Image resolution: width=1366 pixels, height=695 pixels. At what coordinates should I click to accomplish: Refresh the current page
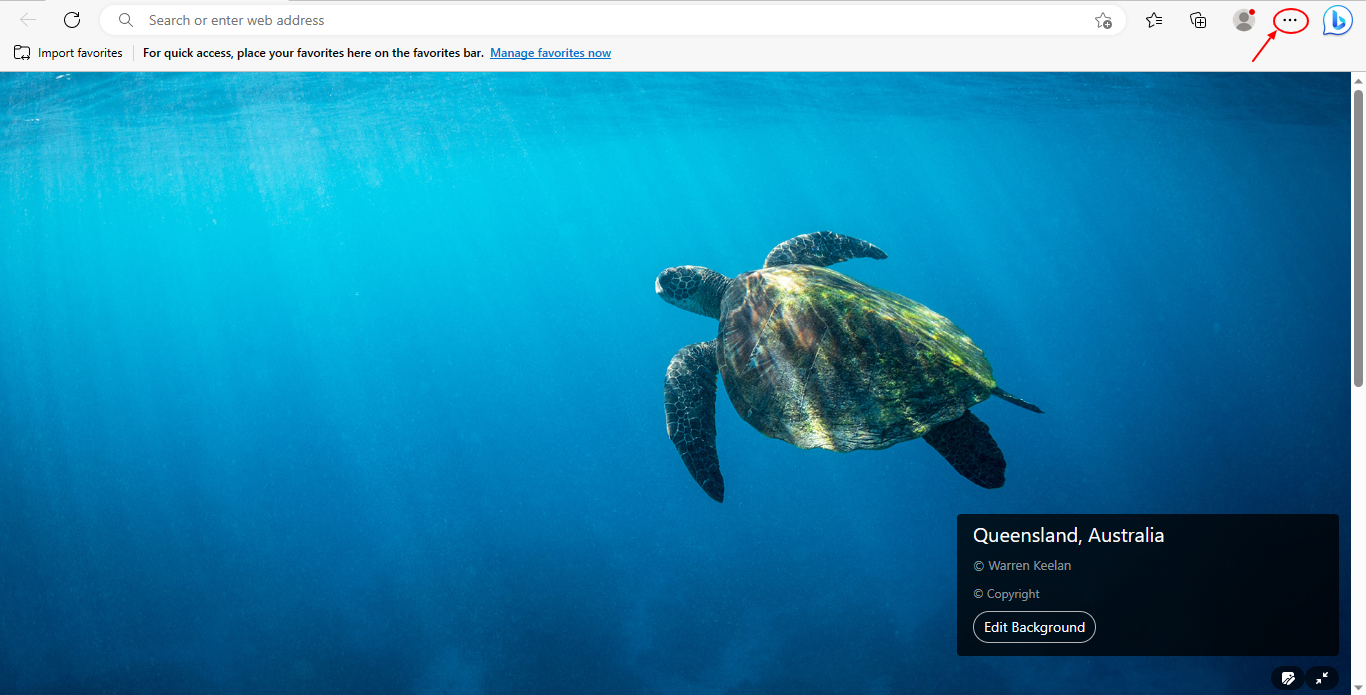click(x=71, y=19)
